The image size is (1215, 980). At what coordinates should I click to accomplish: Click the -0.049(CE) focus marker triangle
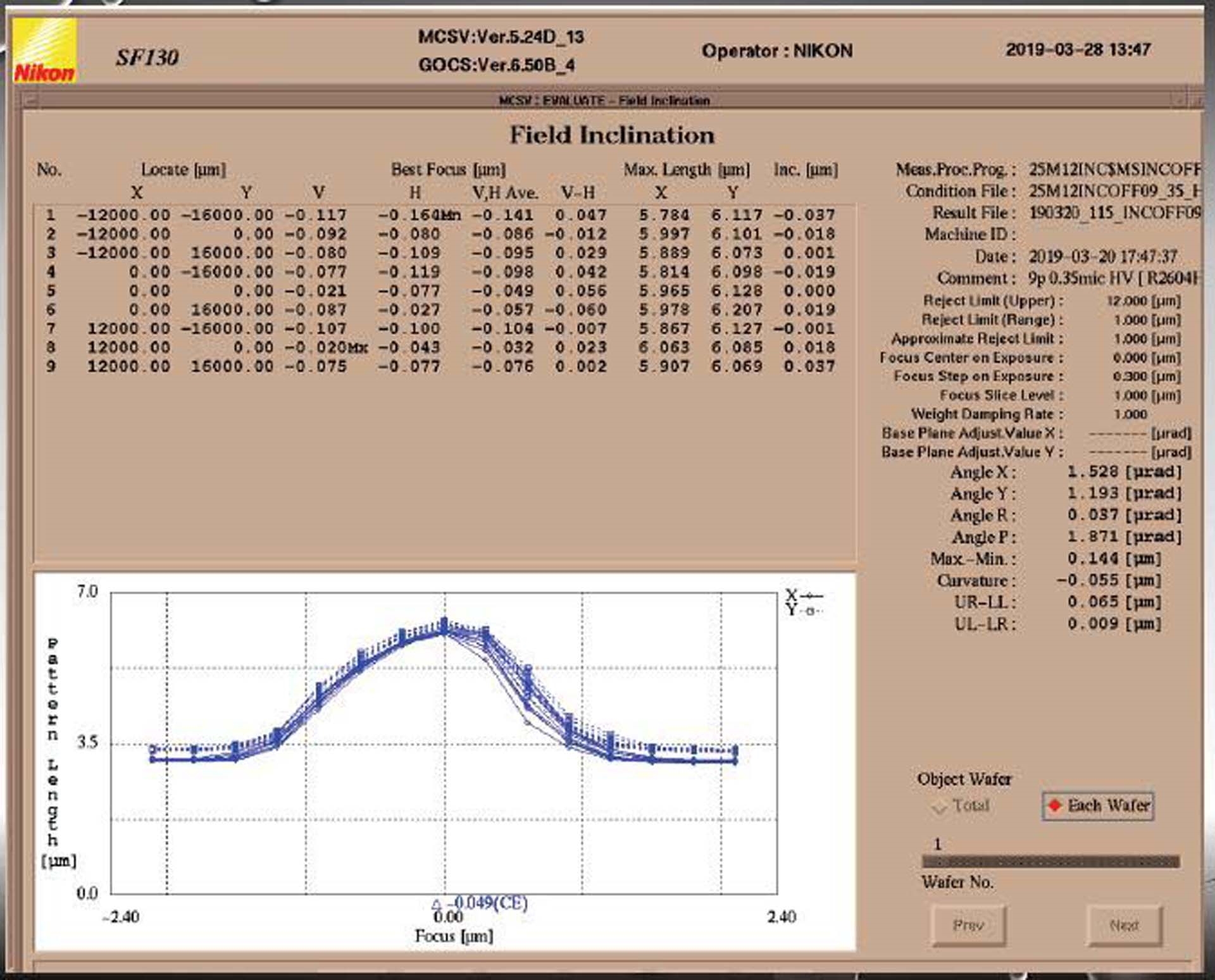click(x=436, y=904)
